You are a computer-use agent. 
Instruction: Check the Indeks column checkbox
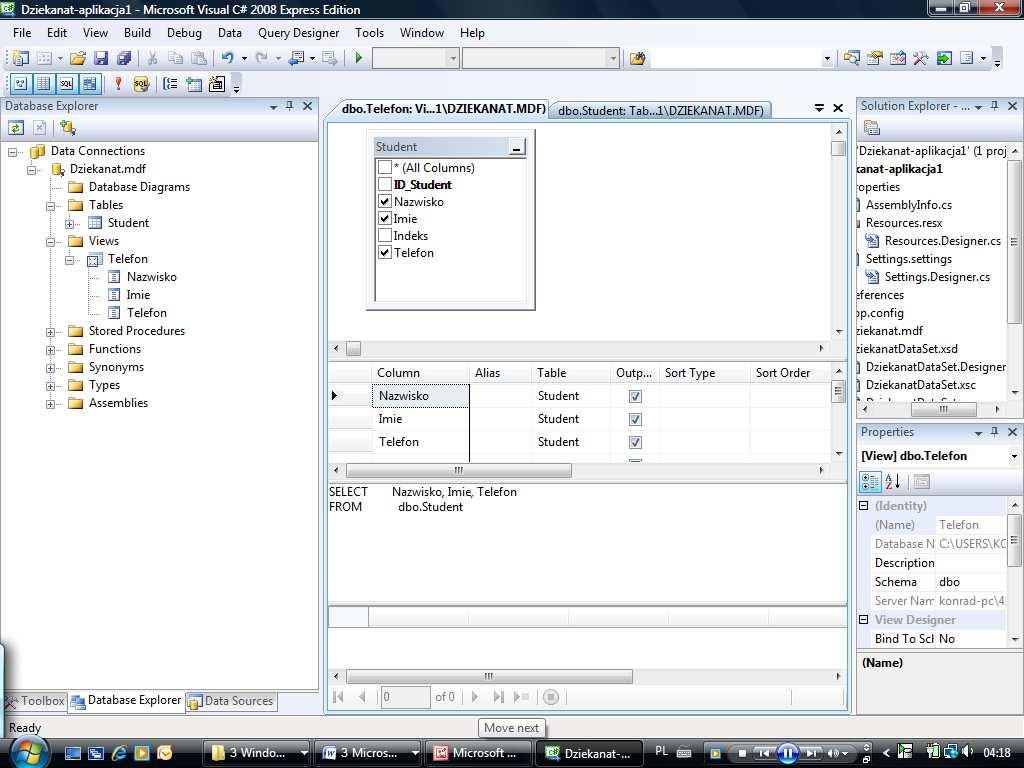[x=385, y=236]
